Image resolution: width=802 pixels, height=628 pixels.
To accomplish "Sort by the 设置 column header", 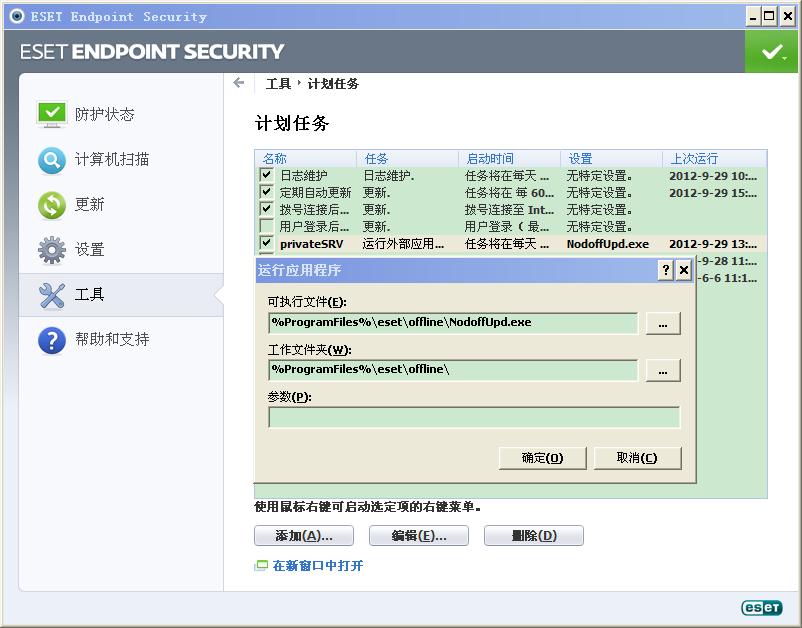I will coord(612,159).
